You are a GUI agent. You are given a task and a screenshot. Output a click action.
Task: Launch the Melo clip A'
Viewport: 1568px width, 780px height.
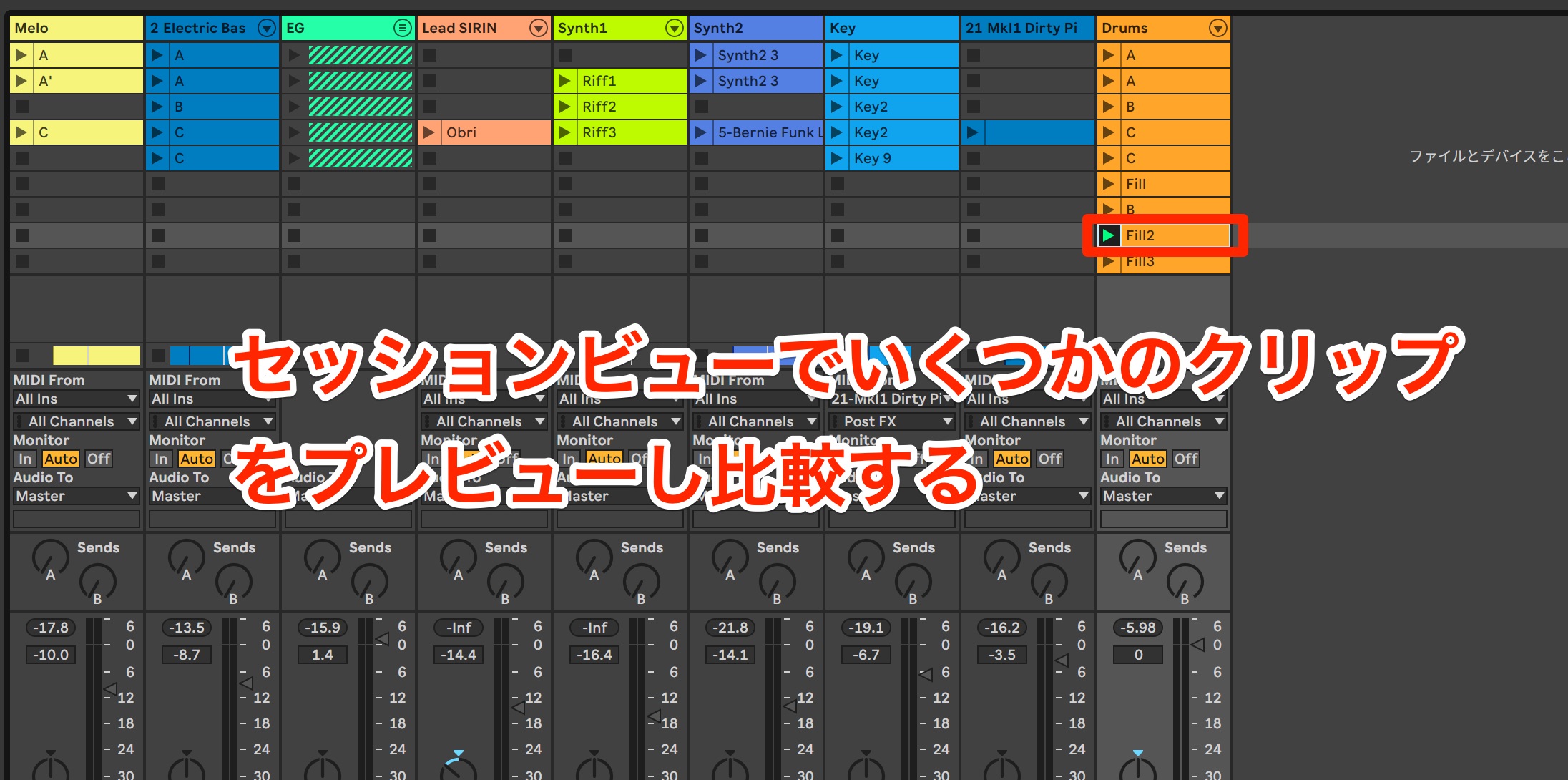tap(21, 81)
